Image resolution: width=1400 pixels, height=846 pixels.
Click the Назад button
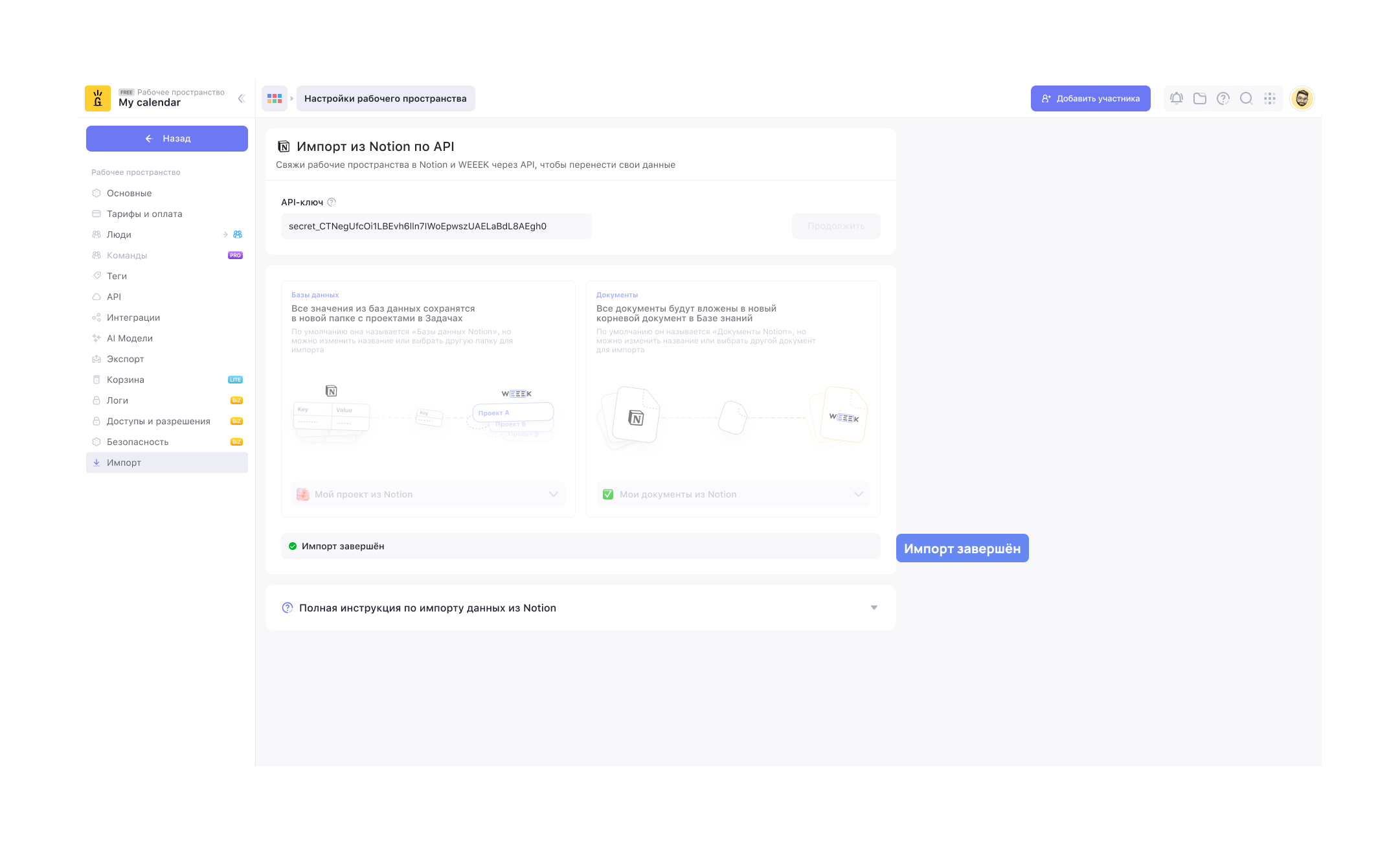point(167,139)
